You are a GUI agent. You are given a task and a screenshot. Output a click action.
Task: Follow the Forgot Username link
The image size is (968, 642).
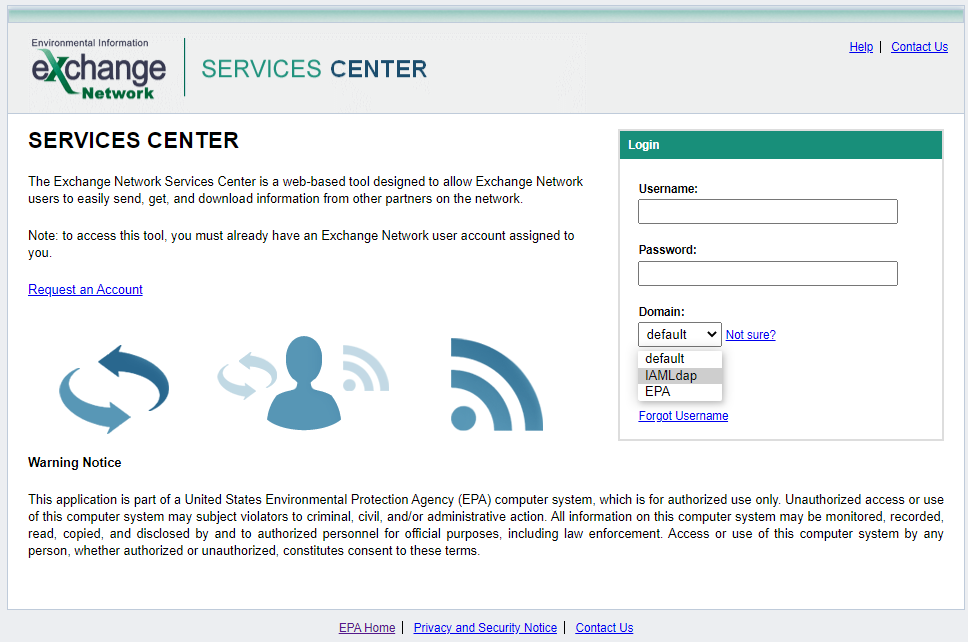point(683,415)
